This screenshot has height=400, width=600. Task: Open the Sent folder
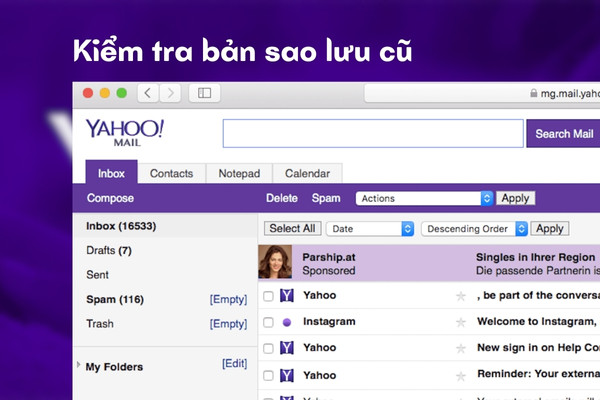pyautogui.click(x=97, y=275)
